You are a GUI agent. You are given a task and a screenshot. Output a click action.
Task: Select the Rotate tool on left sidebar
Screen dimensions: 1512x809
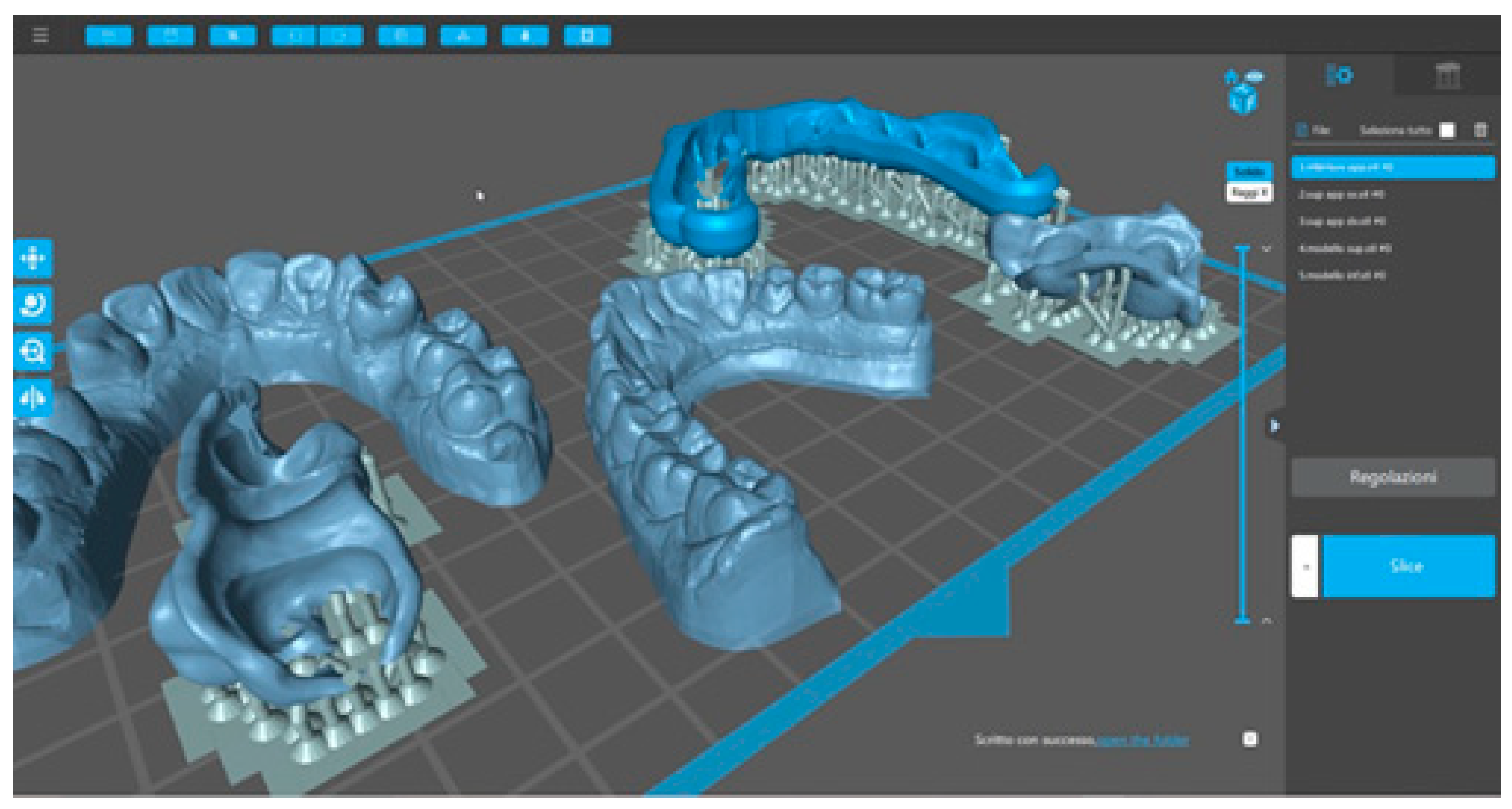(33, 305)
